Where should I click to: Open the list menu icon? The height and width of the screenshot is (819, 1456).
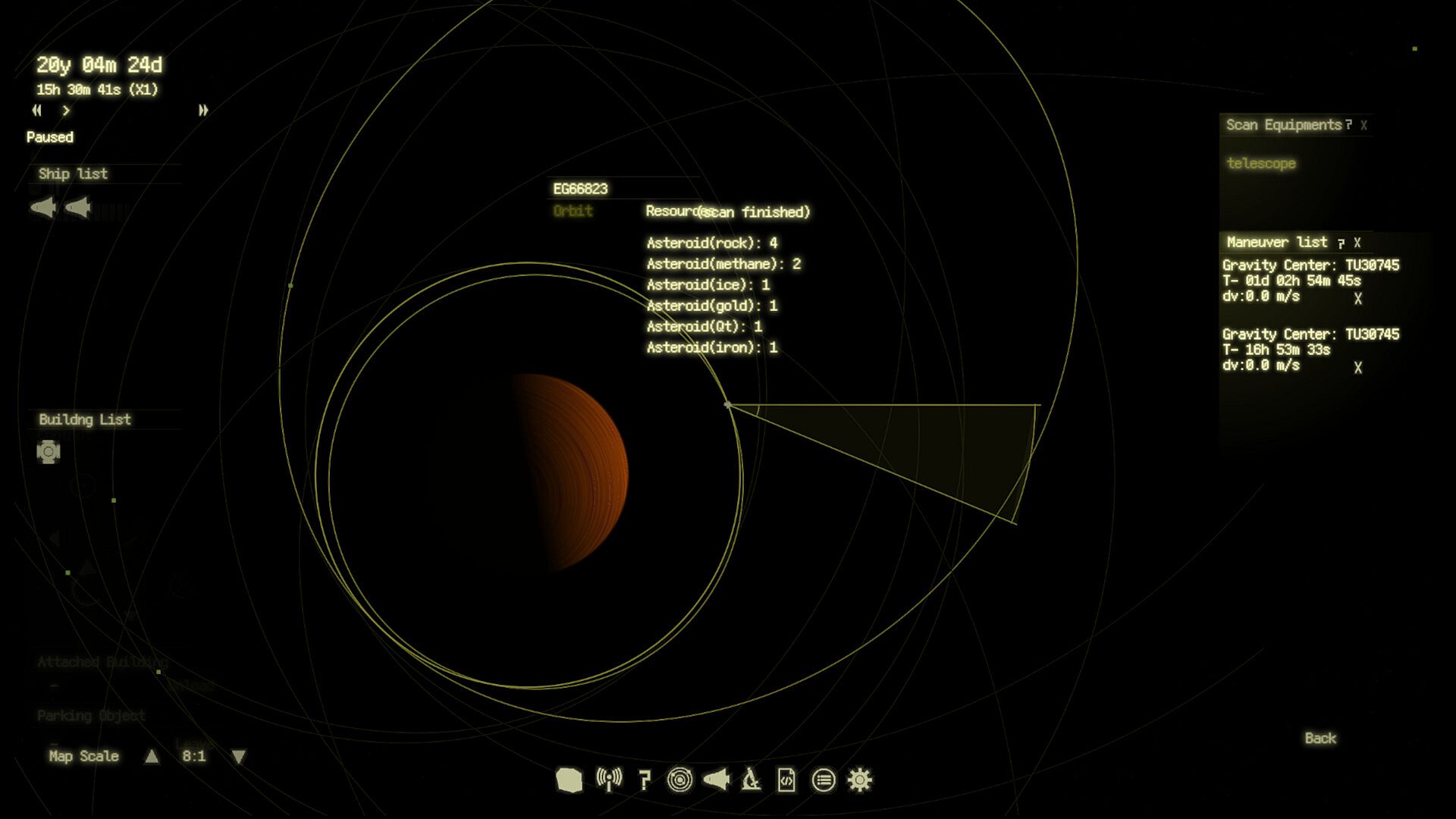(823, 780)
